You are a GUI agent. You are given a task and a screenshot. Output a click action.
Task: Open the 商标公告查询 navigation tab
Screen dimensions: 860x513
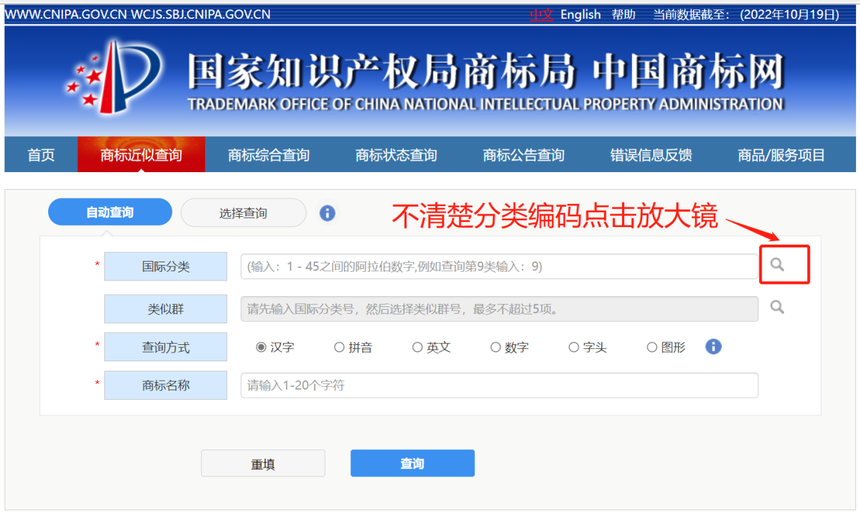point(523,155)
